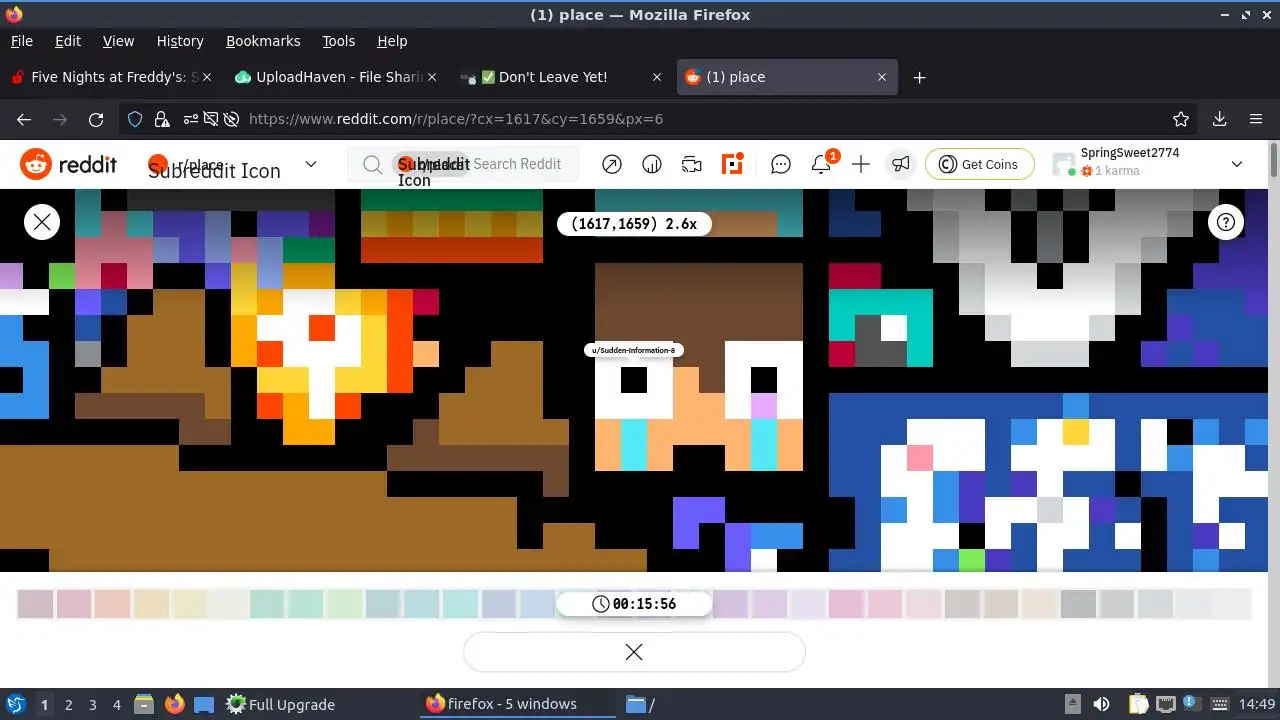Open the Firefox downloads panel
Screen dimensions: 1280x720
click(x=1219, y=119)
